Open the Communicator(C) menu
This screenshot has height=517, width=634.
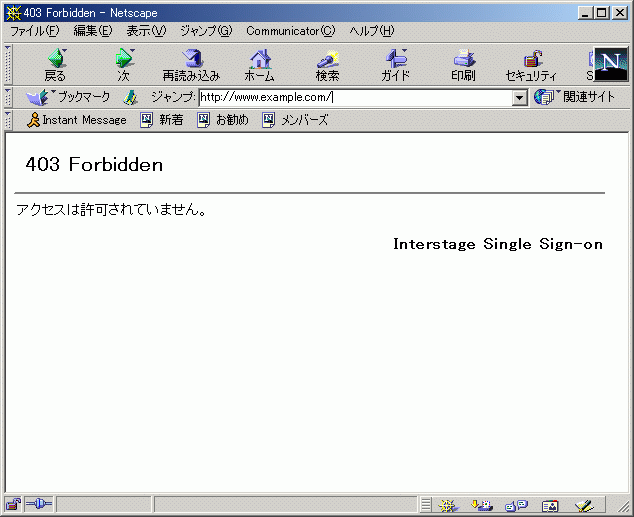point(291,31)
